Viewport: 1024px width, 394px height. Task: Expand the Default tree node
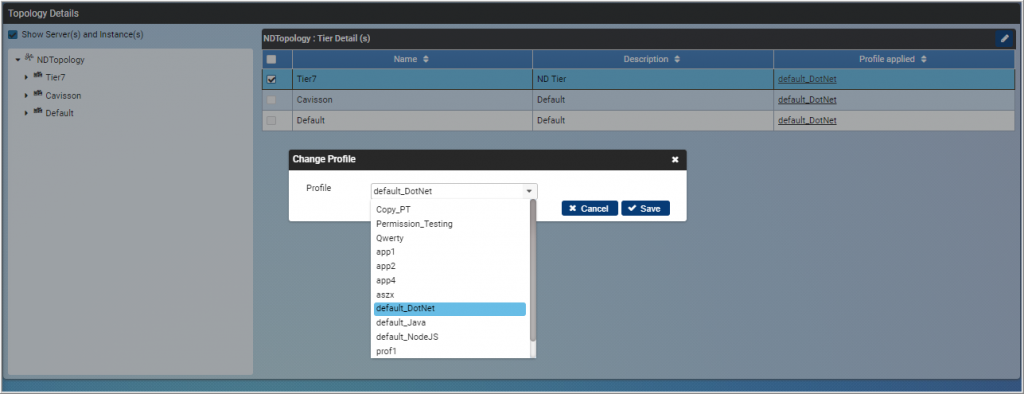click(27, 113)
